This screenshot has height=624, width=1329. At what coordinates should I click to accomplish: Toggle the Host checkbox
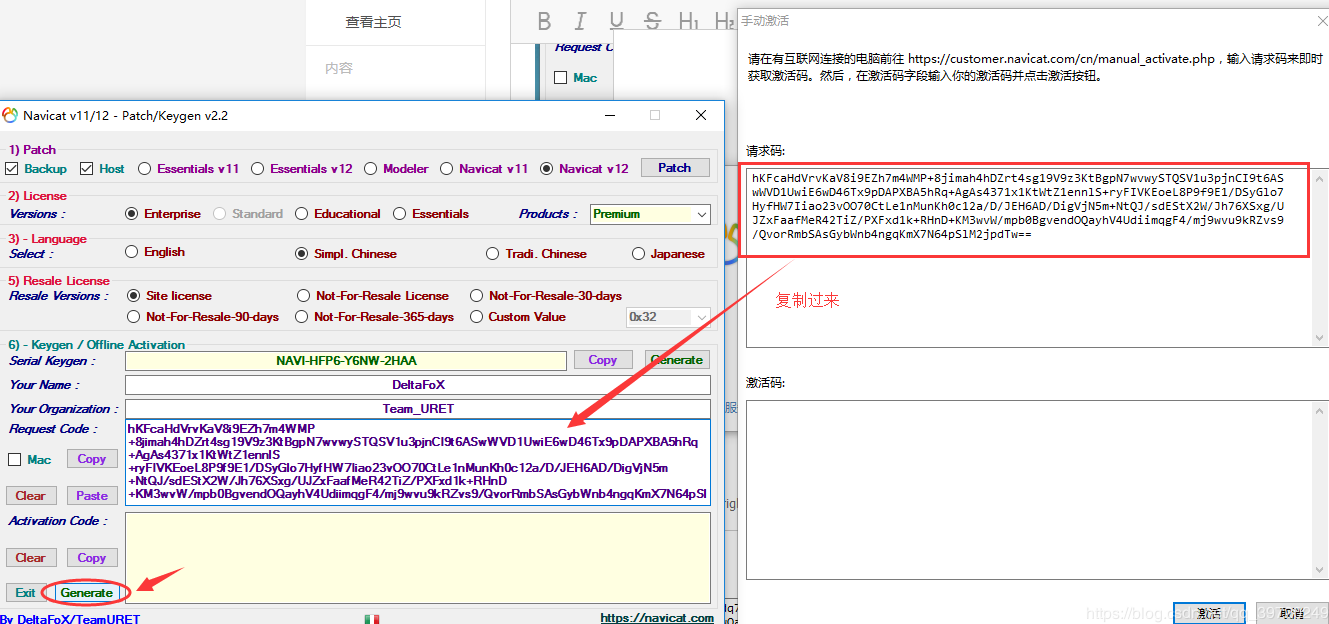(86, 168)
